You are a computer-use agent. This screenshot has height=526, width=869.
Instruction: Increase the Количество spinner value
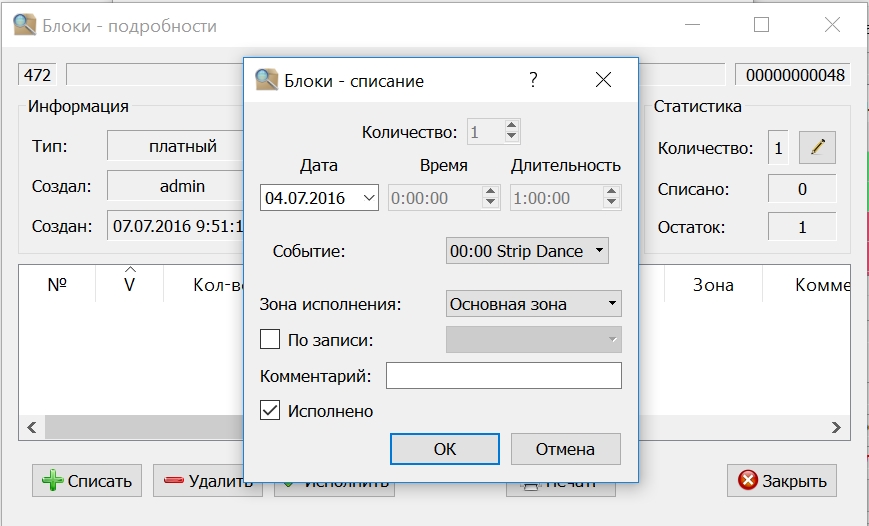pyautogui.click(x=512, y=126)
